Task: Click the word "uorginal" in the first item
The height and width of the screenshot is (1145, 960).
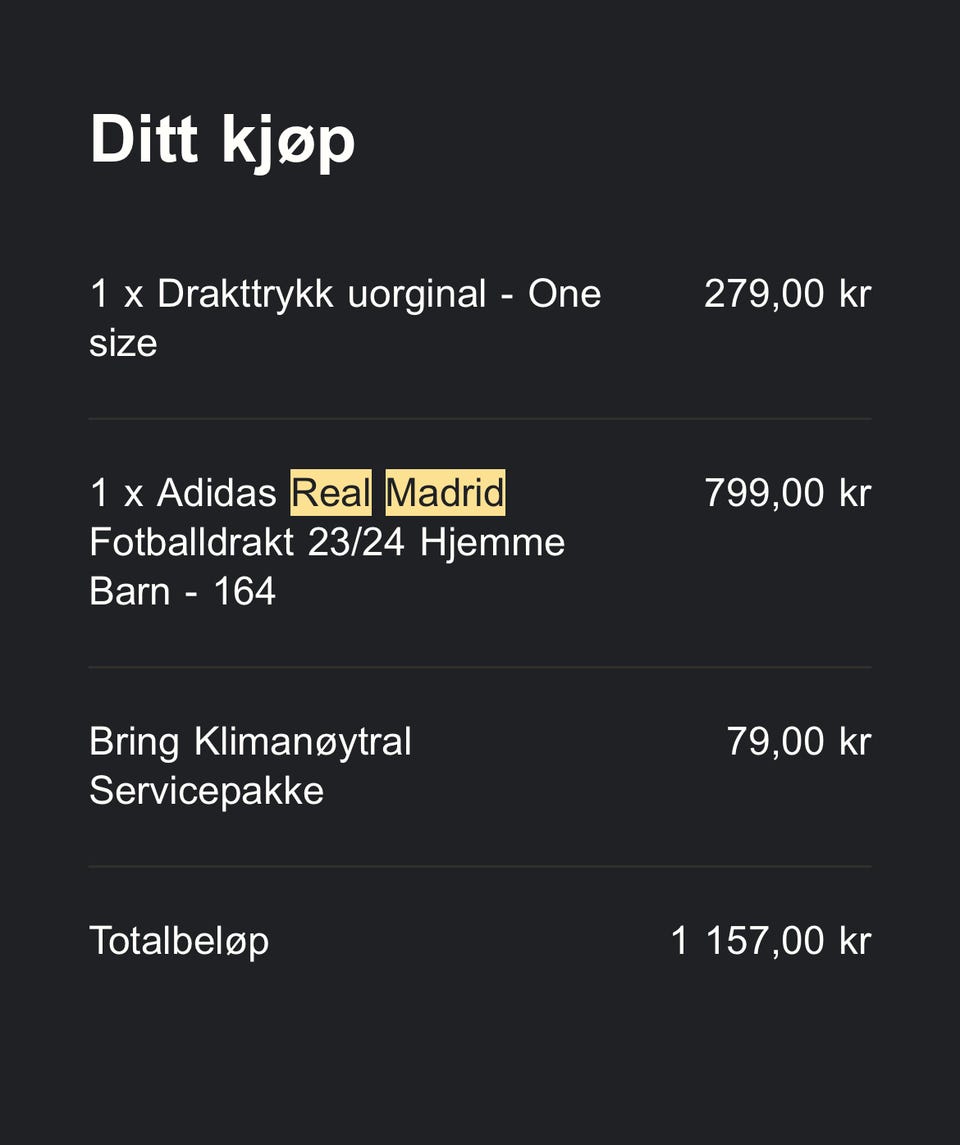Action: (416, 295)
